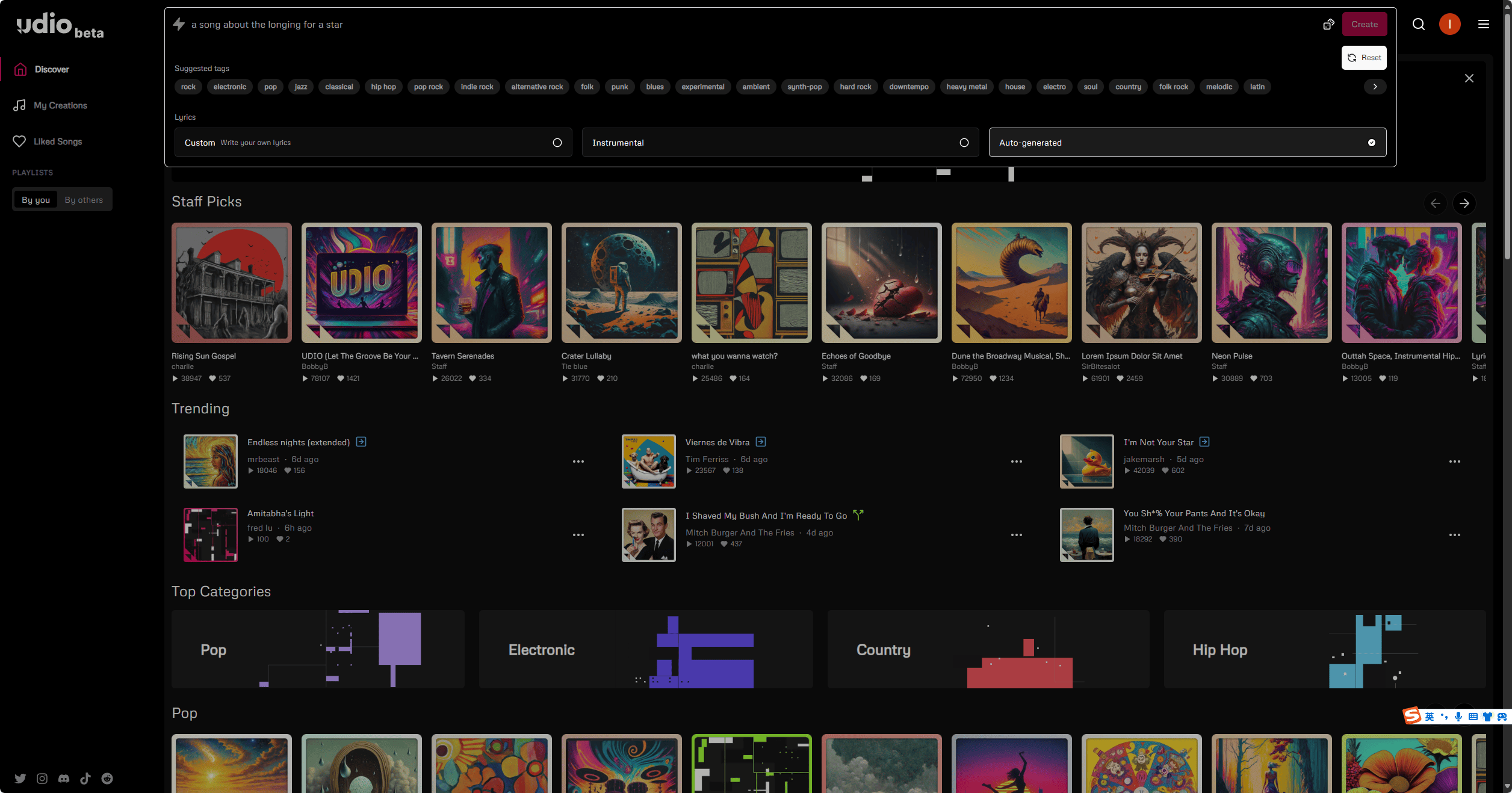Switch to By others playlists tab
Image resolution: width=1512 pixels, height=793 pixels.
84,200
